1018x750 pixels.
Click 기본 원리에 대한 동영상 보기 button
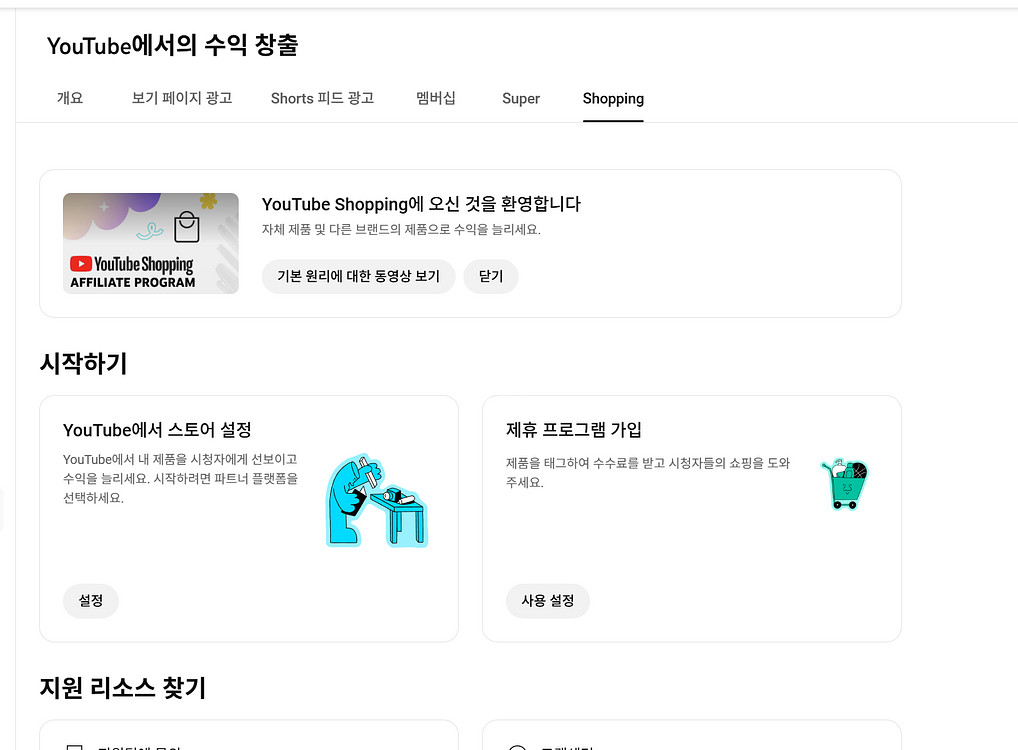[358, 276]
